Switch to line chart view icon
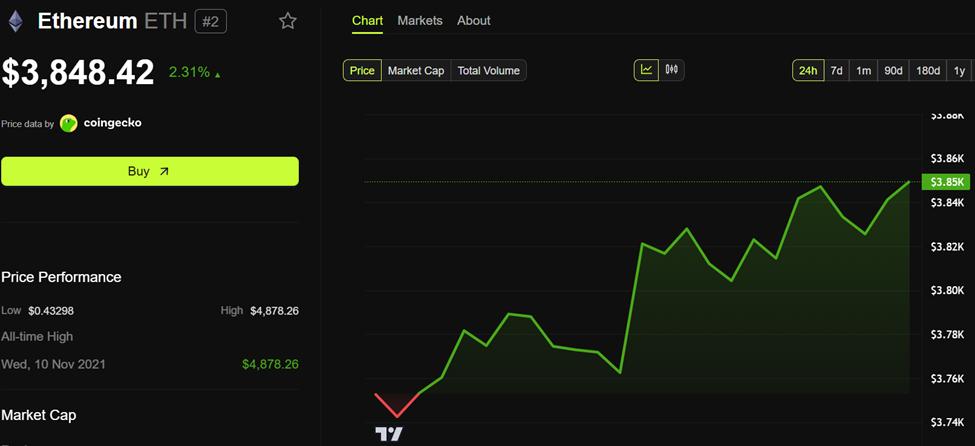 647,70
